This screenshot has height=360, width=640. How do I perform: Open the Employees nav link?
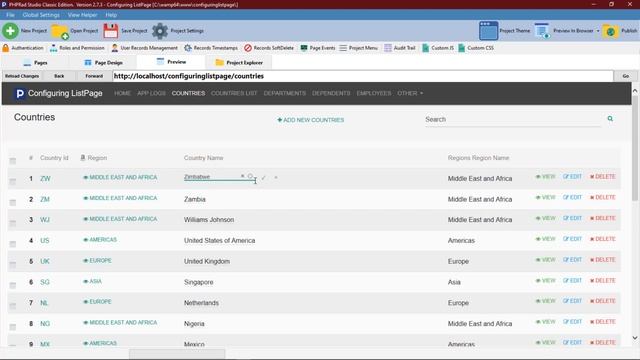374,93
